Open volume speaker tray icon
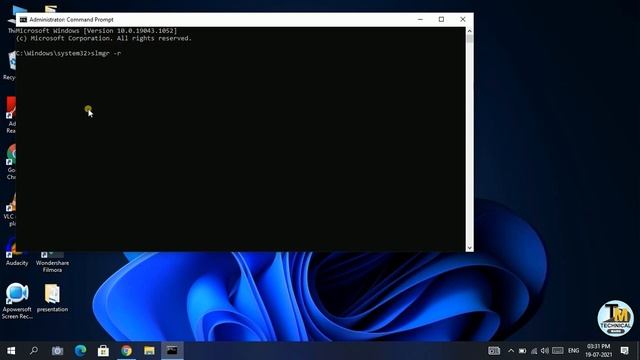Screen dimensions: 640x360 544,351
